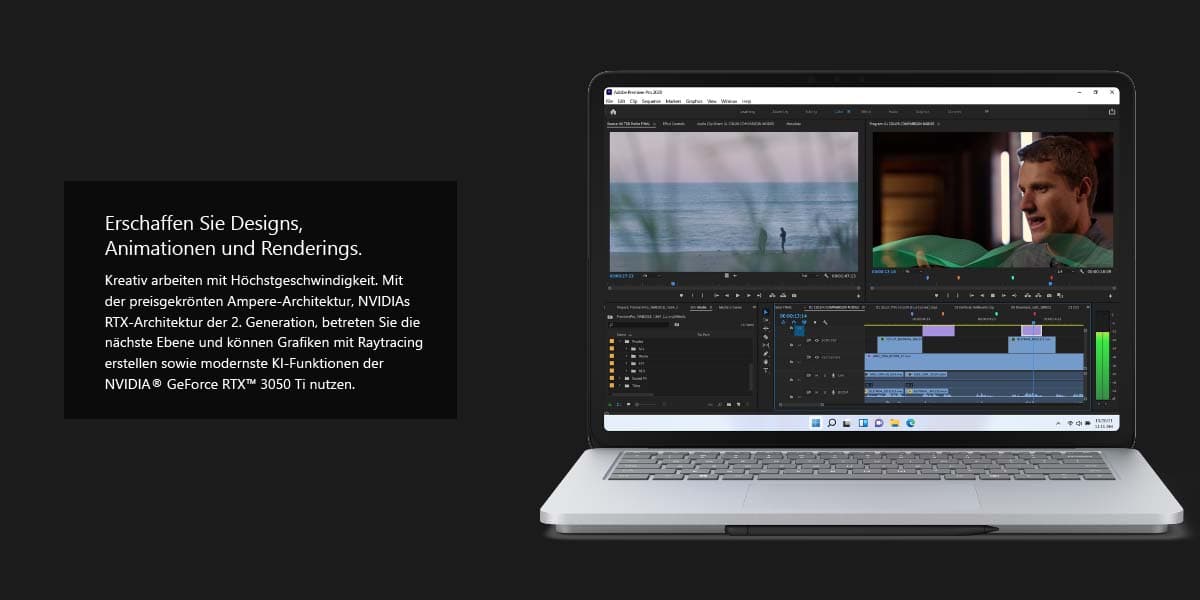
Task: Click the Project panel search field
Action: click(x=638, y=324)
